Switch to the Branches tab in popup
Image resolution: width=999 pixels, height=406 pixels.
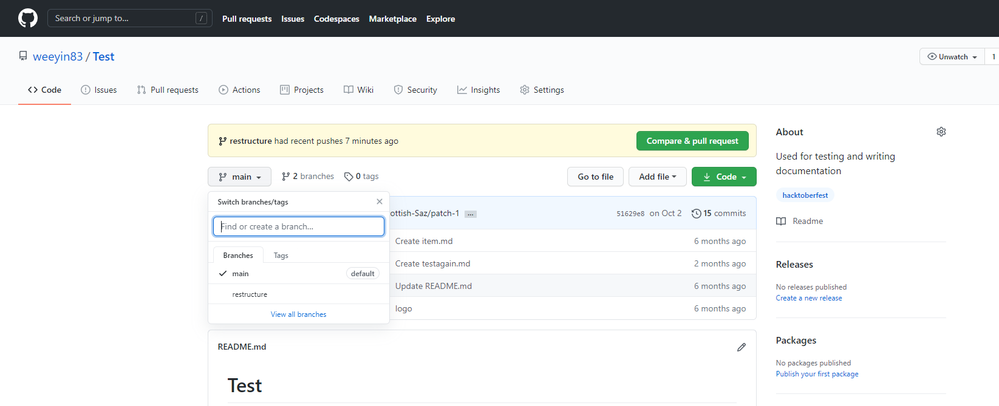238,255
